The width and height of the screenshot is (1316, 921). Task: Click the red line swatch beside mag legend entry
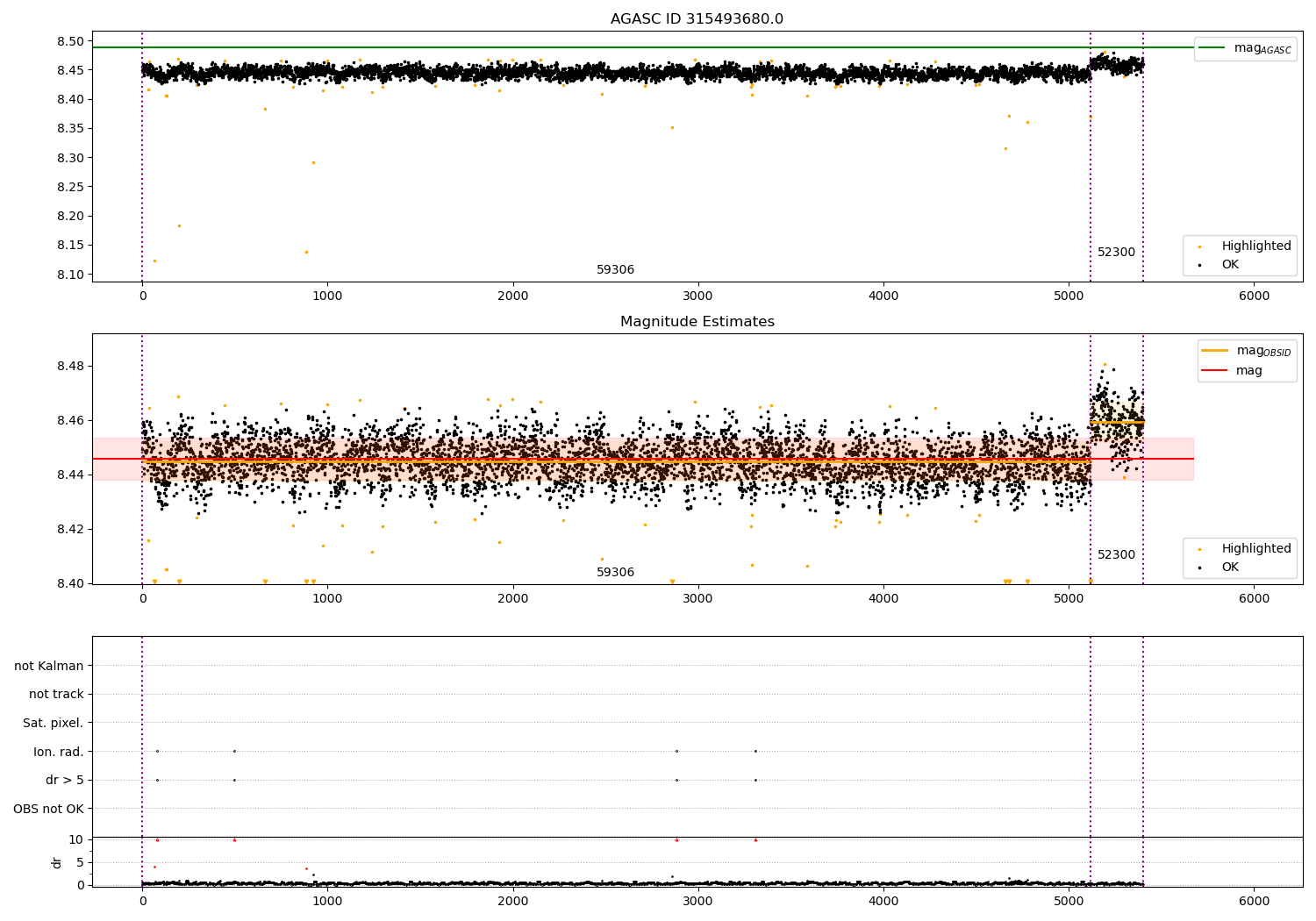tap(1214, 370)
